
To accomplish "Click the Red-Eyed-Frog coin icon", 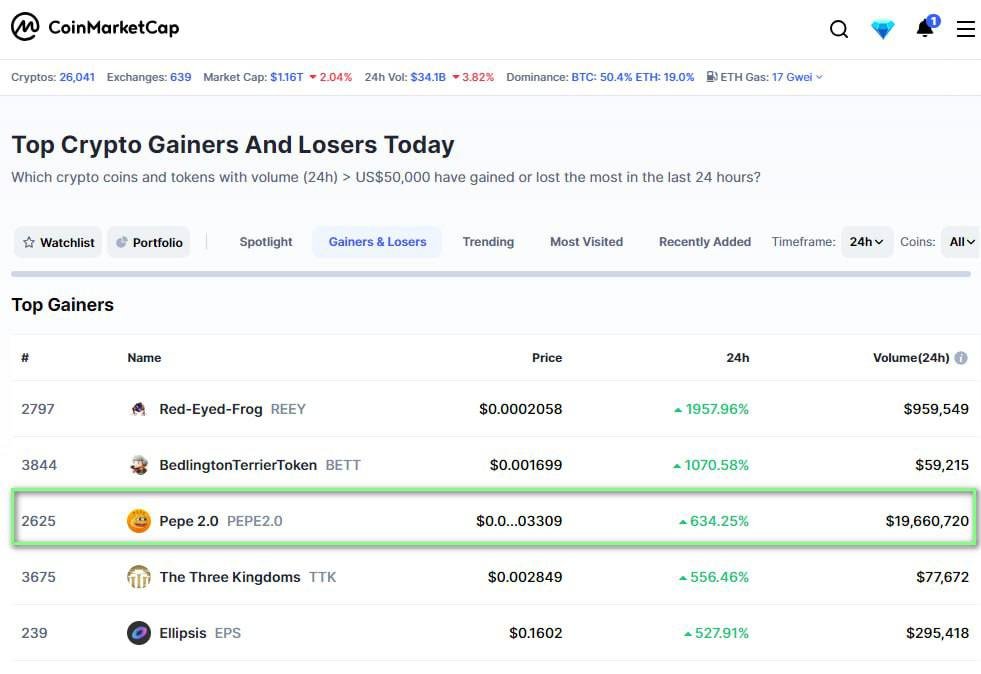I will [x=139, y=409].
